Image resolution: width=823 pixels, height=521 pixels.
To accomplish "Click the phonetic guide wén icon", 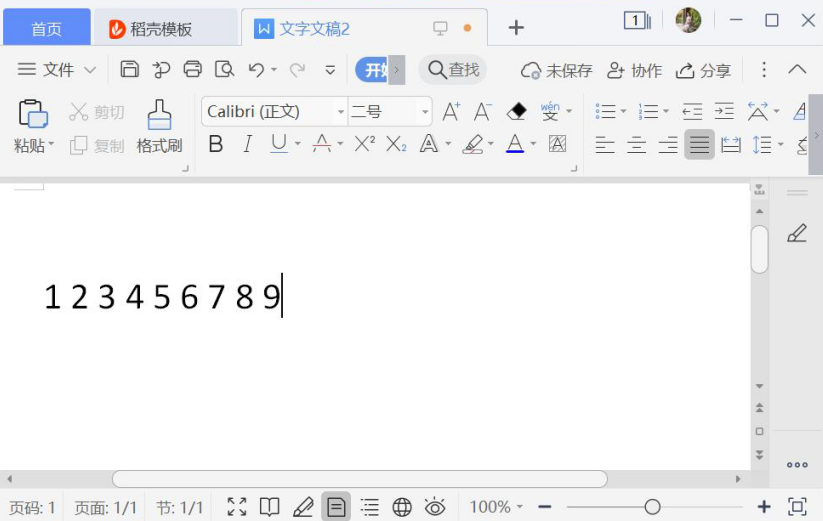I will [550, 111].
